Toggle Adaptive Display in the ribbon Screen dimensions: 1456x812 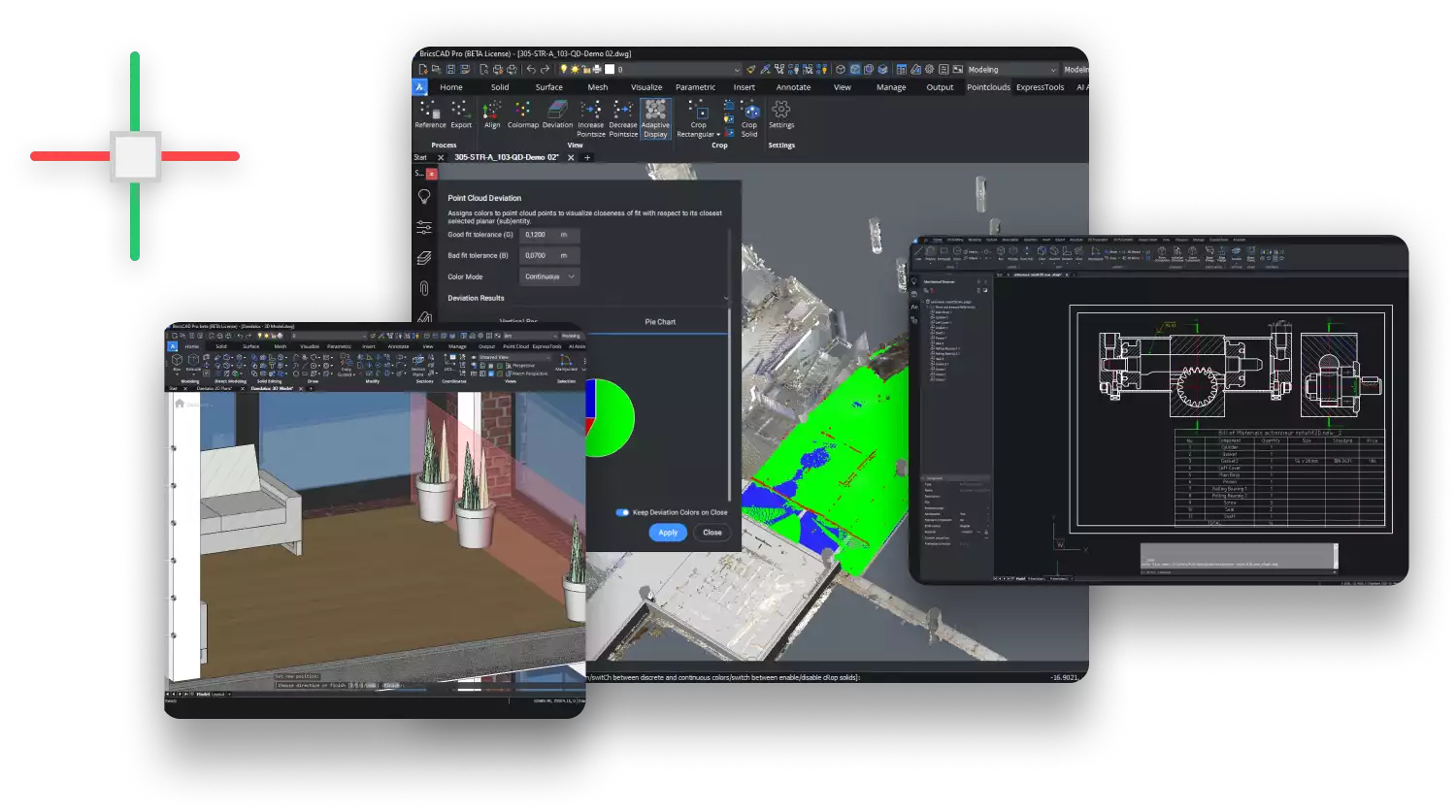tap(655, 118)
